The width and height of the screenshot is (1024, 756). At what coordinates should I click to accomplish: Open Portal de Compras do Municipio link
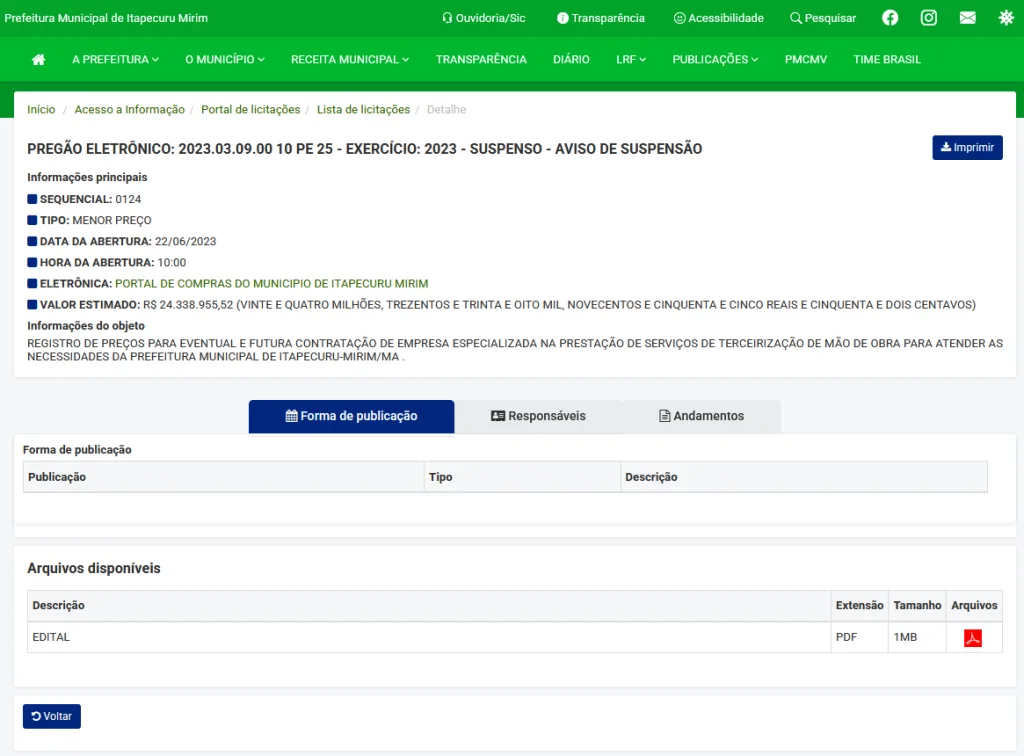pyautogui.click(x=271, y=284)
